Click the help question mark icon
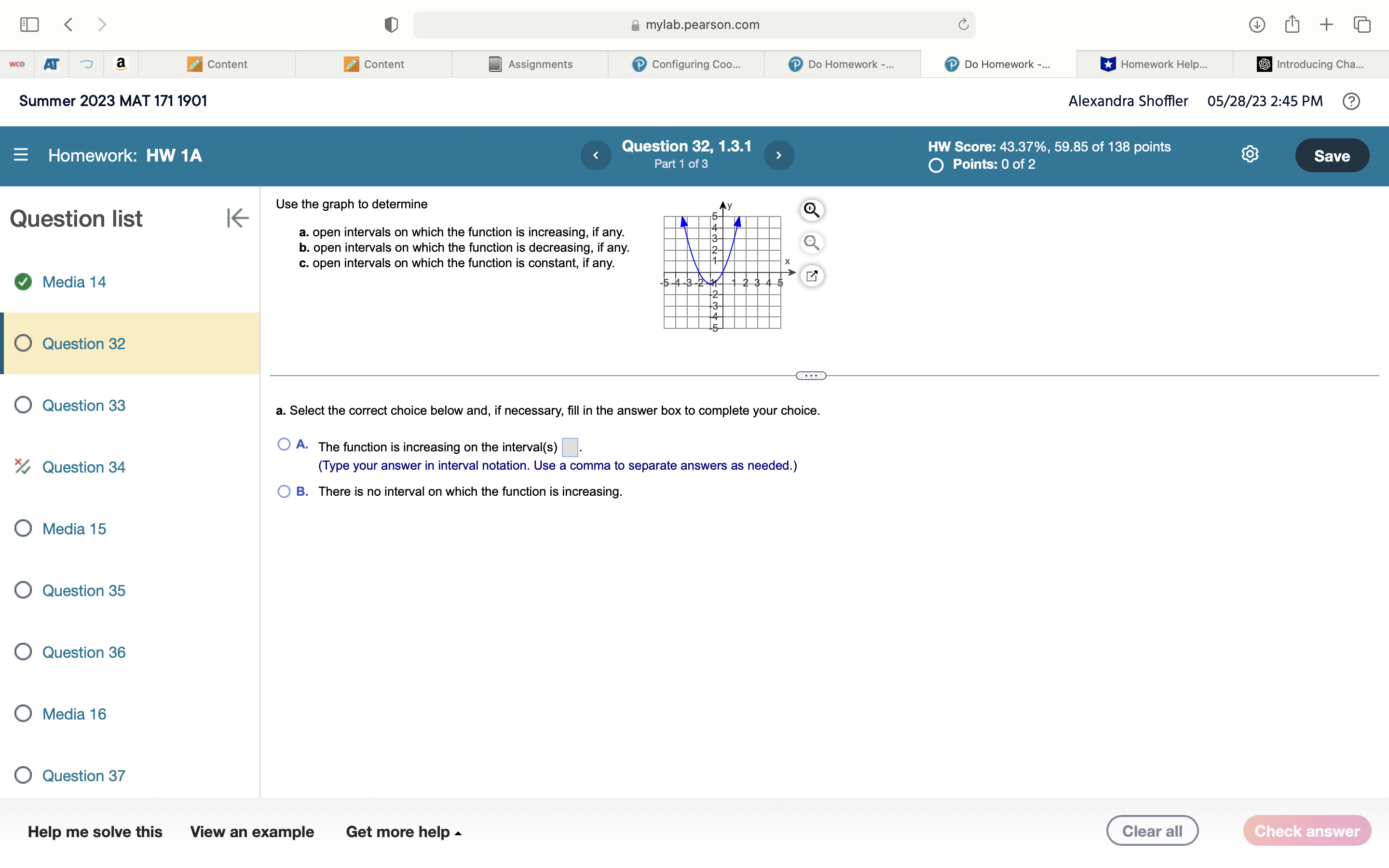 pos(1351,101)
